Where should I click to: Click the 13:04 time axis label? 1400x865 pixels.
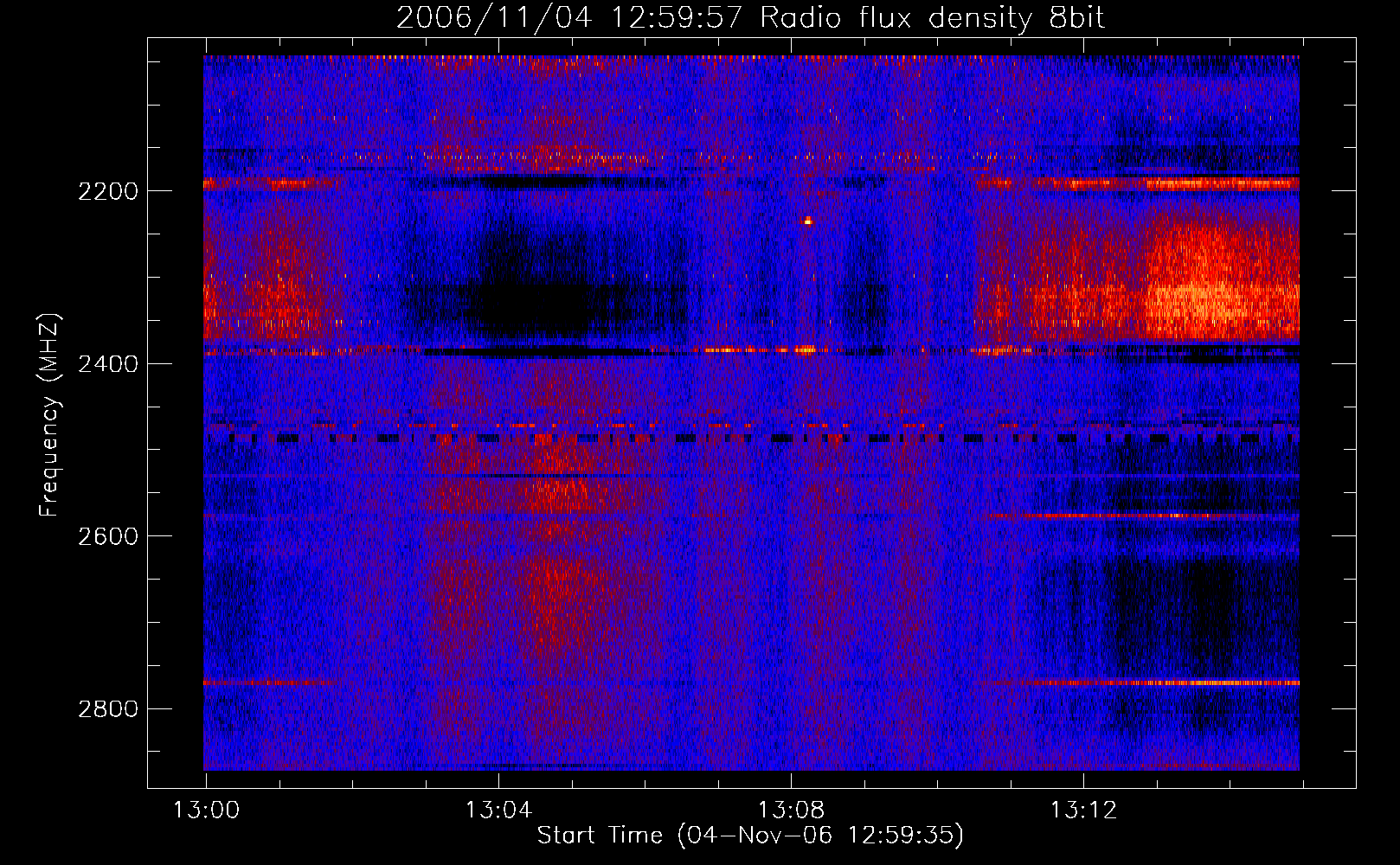tap(498, 811)
